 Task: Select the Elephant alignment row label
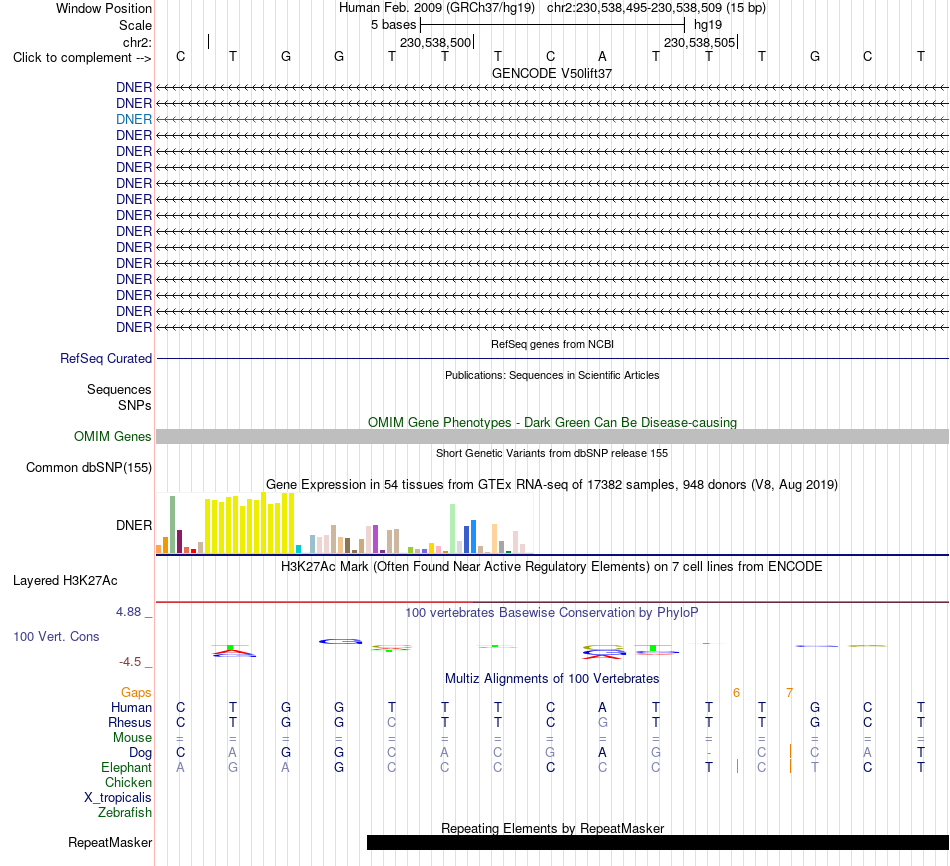(x=126, y=768)
